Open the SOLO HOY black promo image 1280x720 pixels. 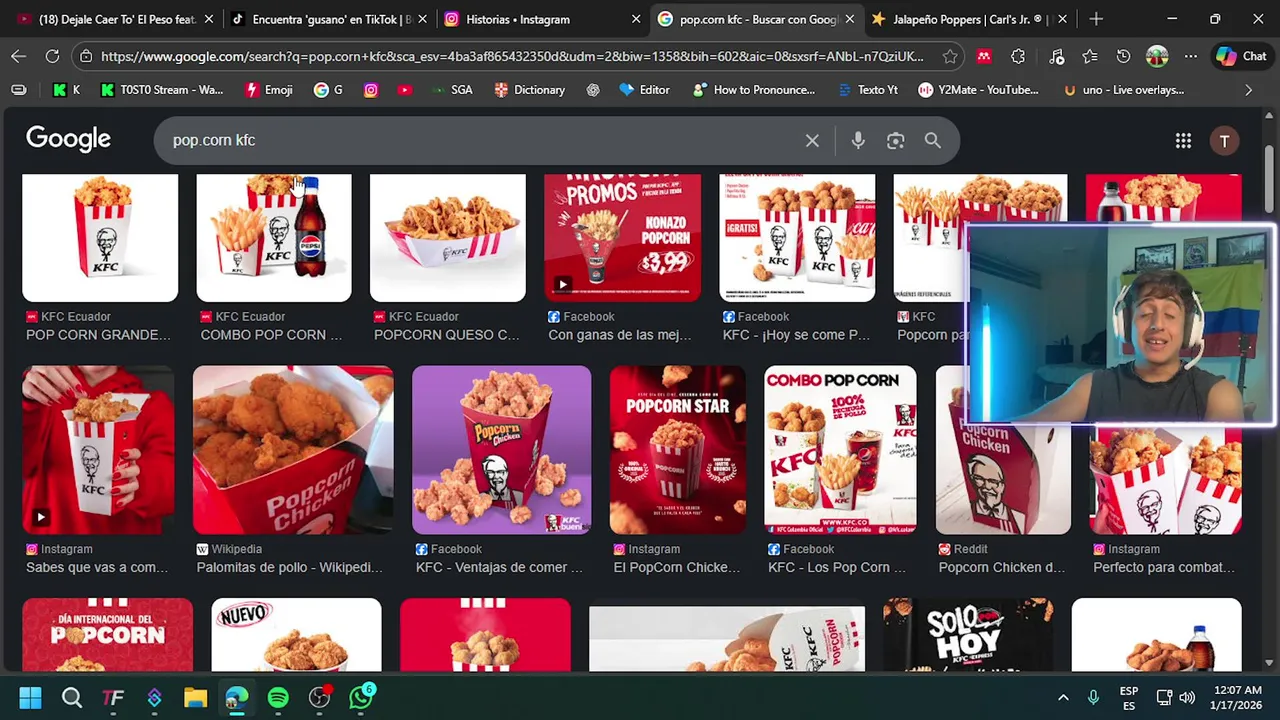tap(968, 635)
